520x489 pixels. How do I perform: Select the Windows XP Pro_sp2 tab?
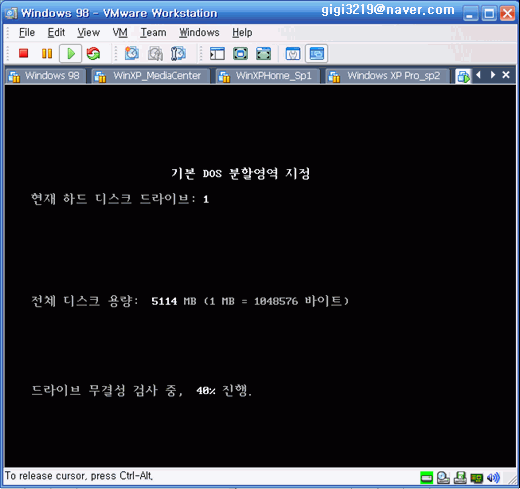(x=387, y=76)
